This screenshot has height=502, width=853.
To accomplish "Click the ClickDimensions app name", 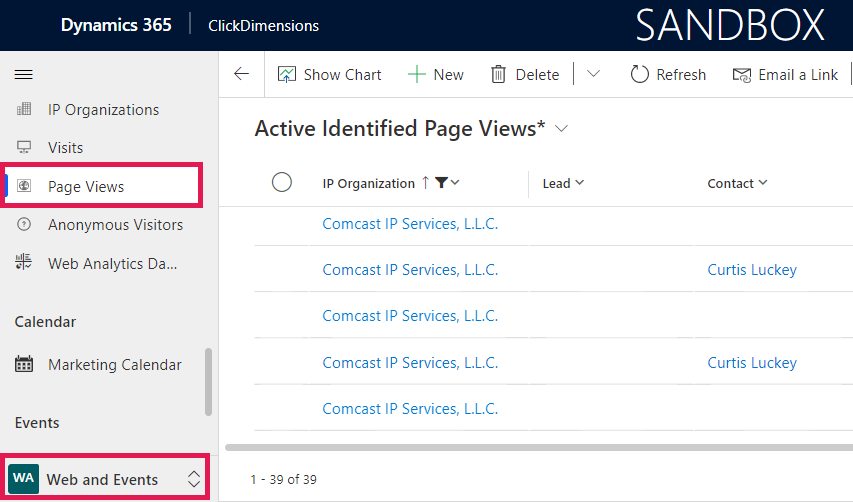I will (x=263, y=26).
